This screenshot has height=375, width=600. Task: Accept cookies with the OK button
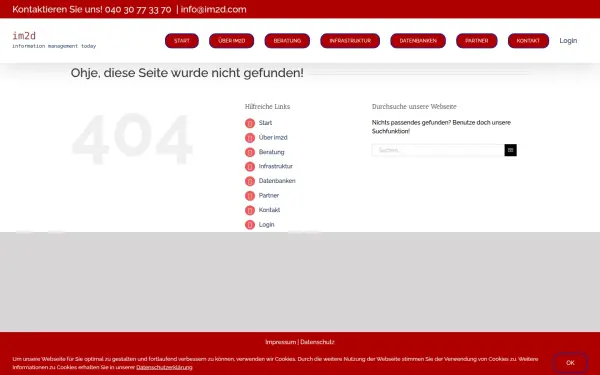[570, 363]
